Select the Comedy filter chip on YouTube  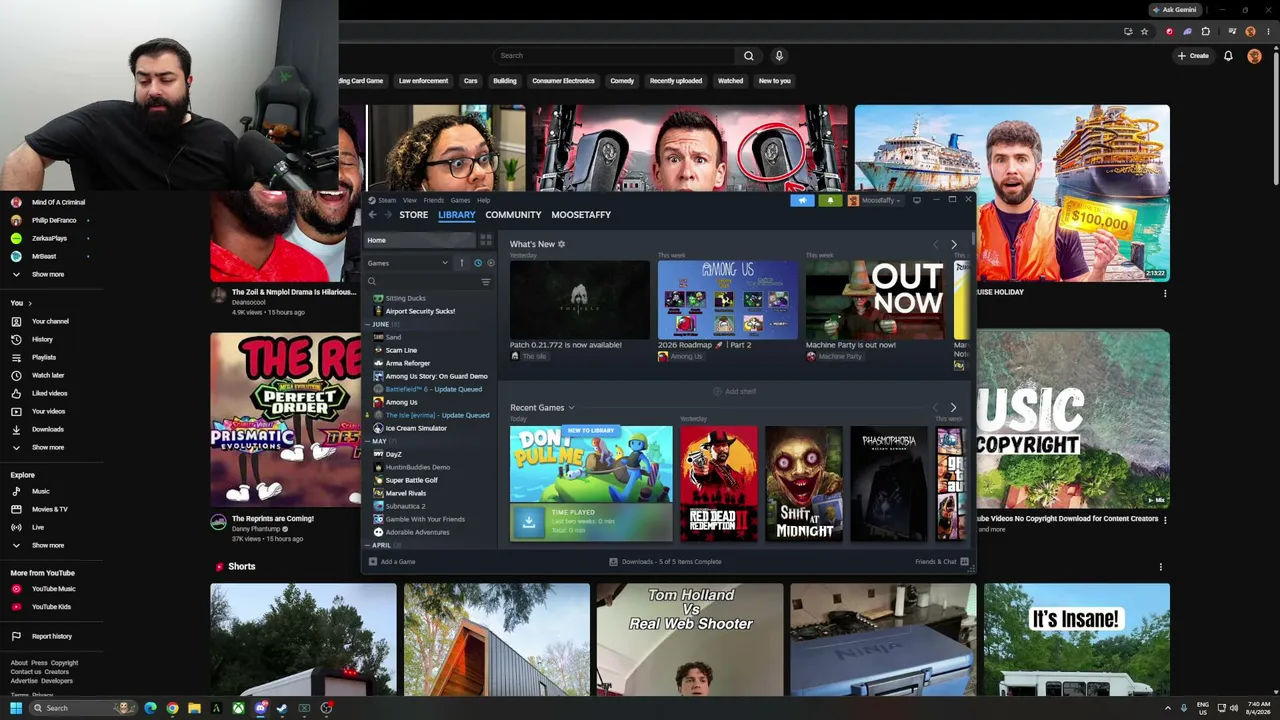pyautogui.click(x=622, y=81)
